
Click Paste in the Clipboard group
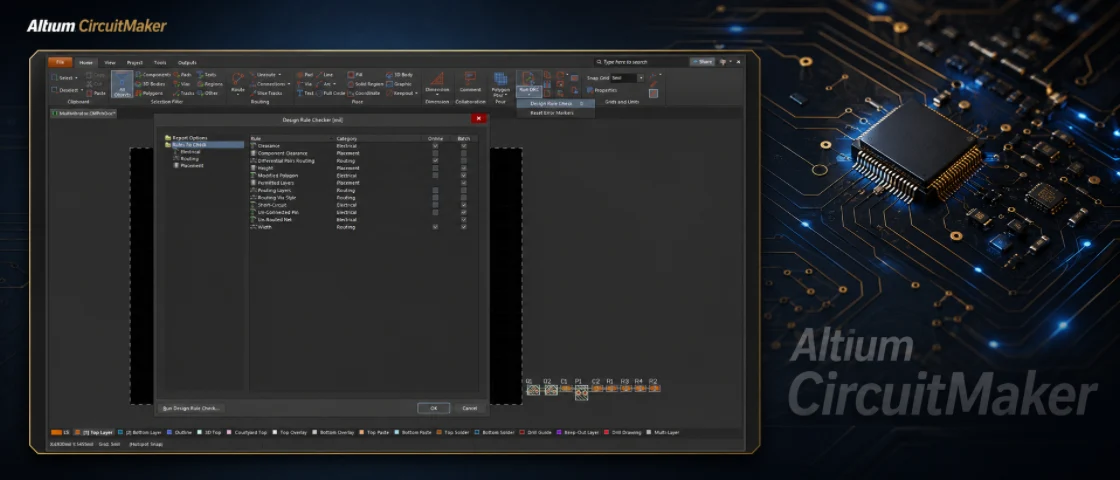(96, 93)
